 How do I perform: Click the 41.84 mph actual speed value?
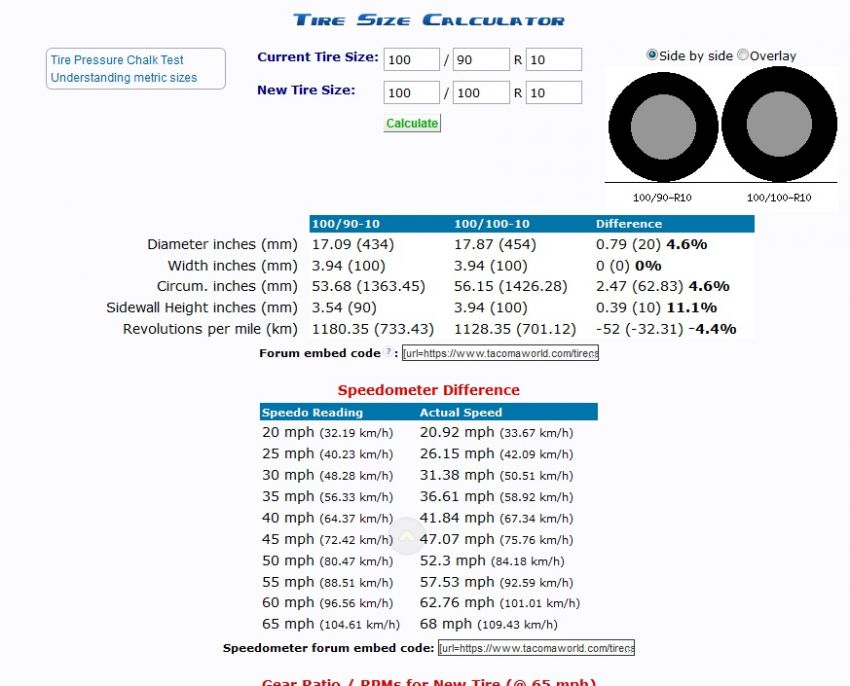497,518
